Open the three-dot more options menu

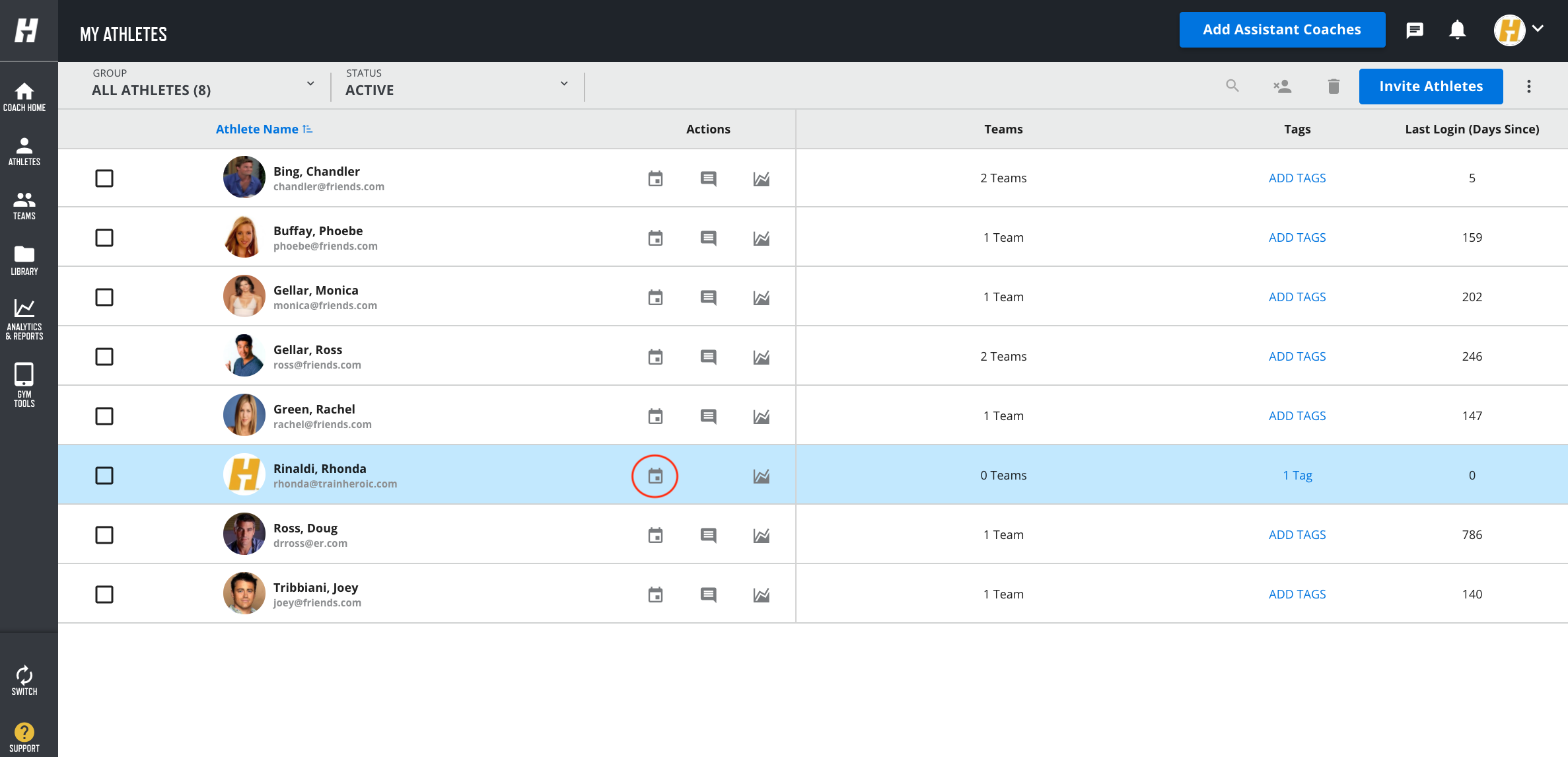[1528, 87]
